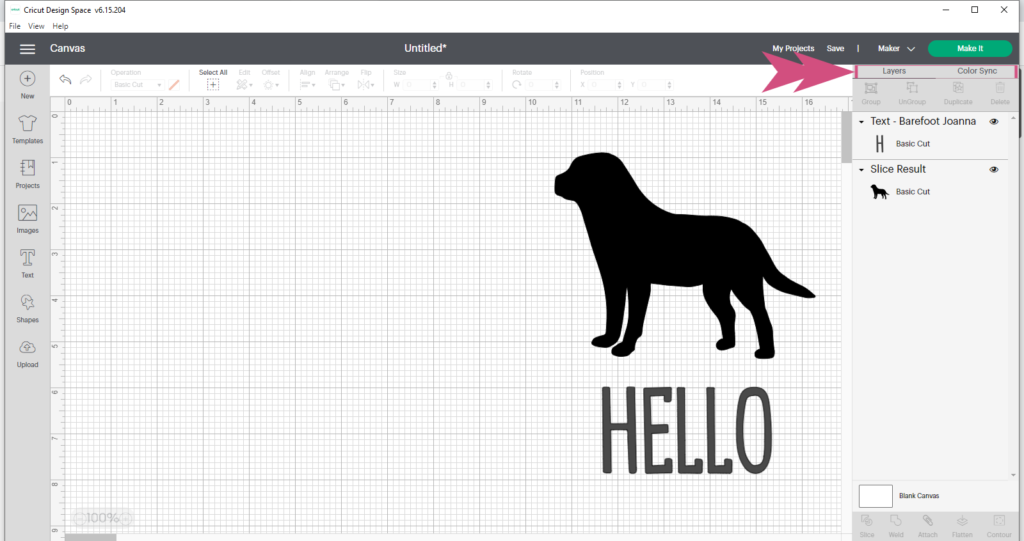Hide the Text - Barefoot Joanna layer
1024x541 pixels.
993,122
